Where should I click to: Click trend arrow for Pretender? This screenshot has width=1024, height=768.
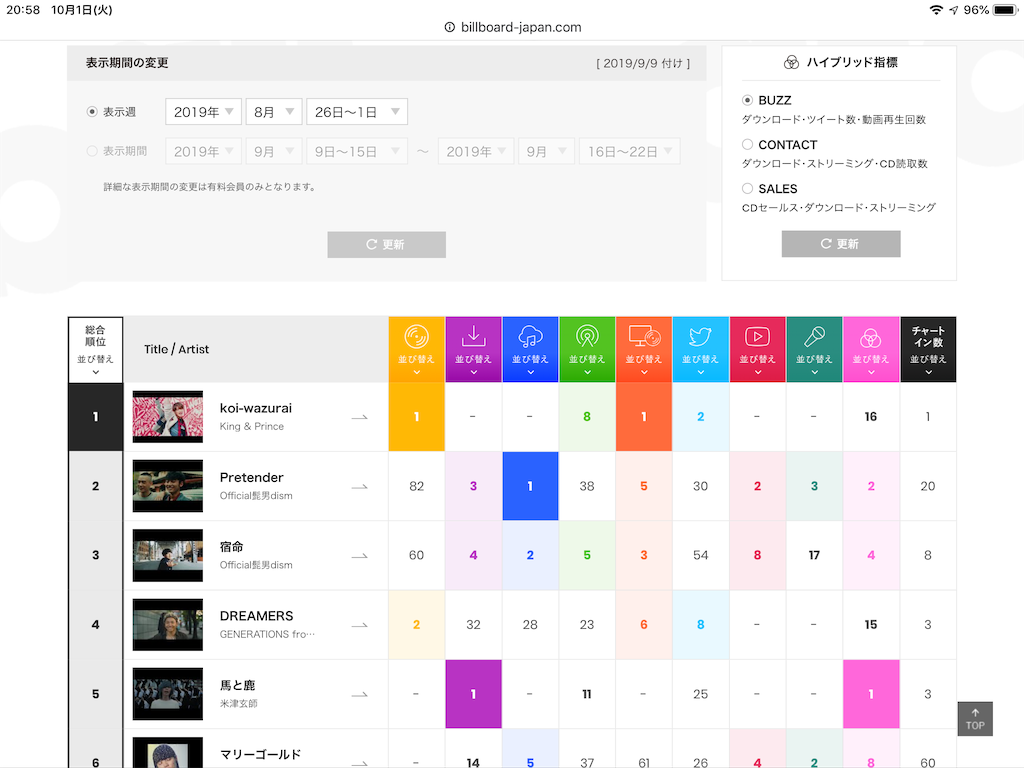(x=359, y=487)
